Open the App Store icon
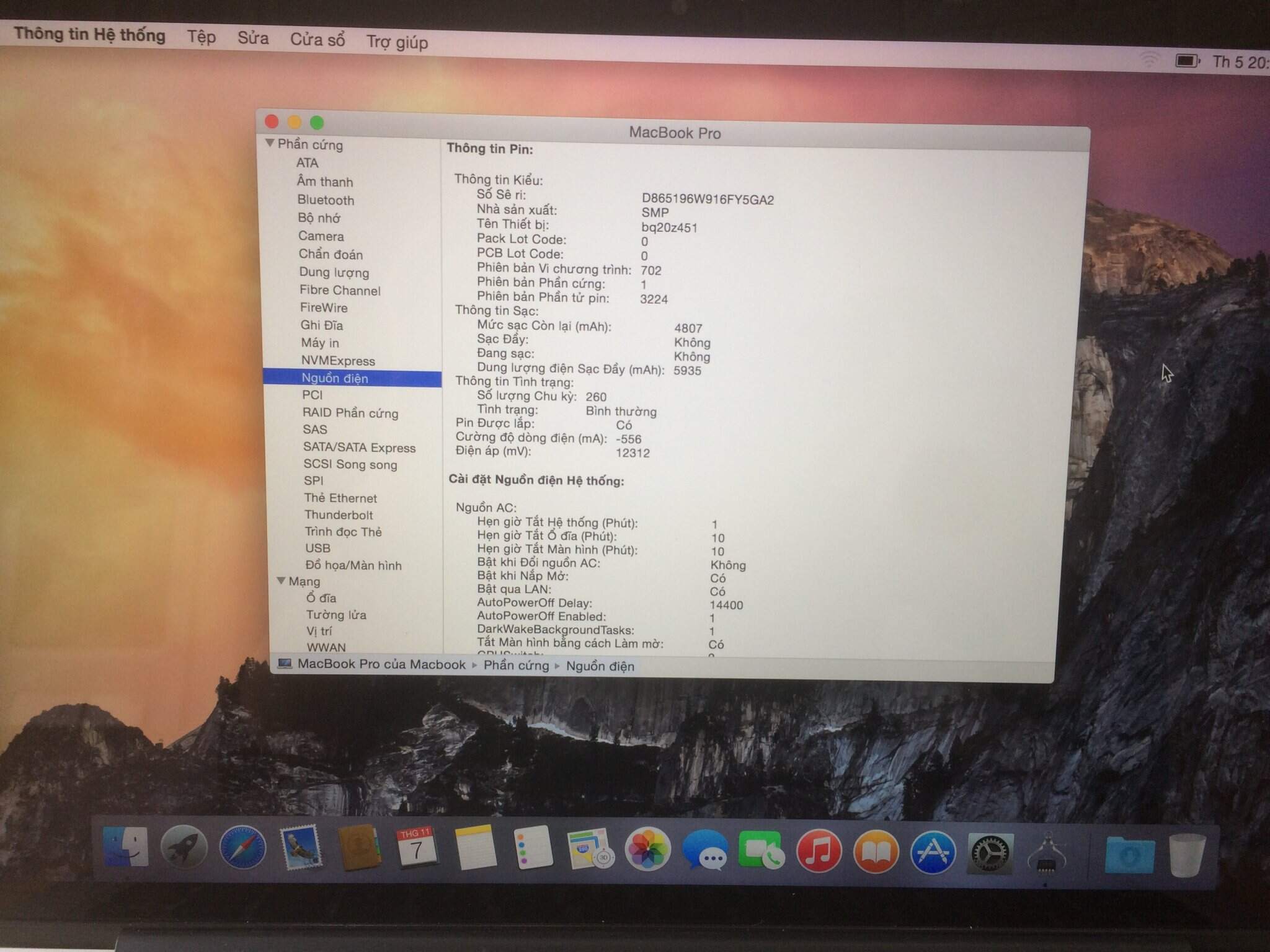The height and width of the screenshot is (952, 1270). click(933, 852)
